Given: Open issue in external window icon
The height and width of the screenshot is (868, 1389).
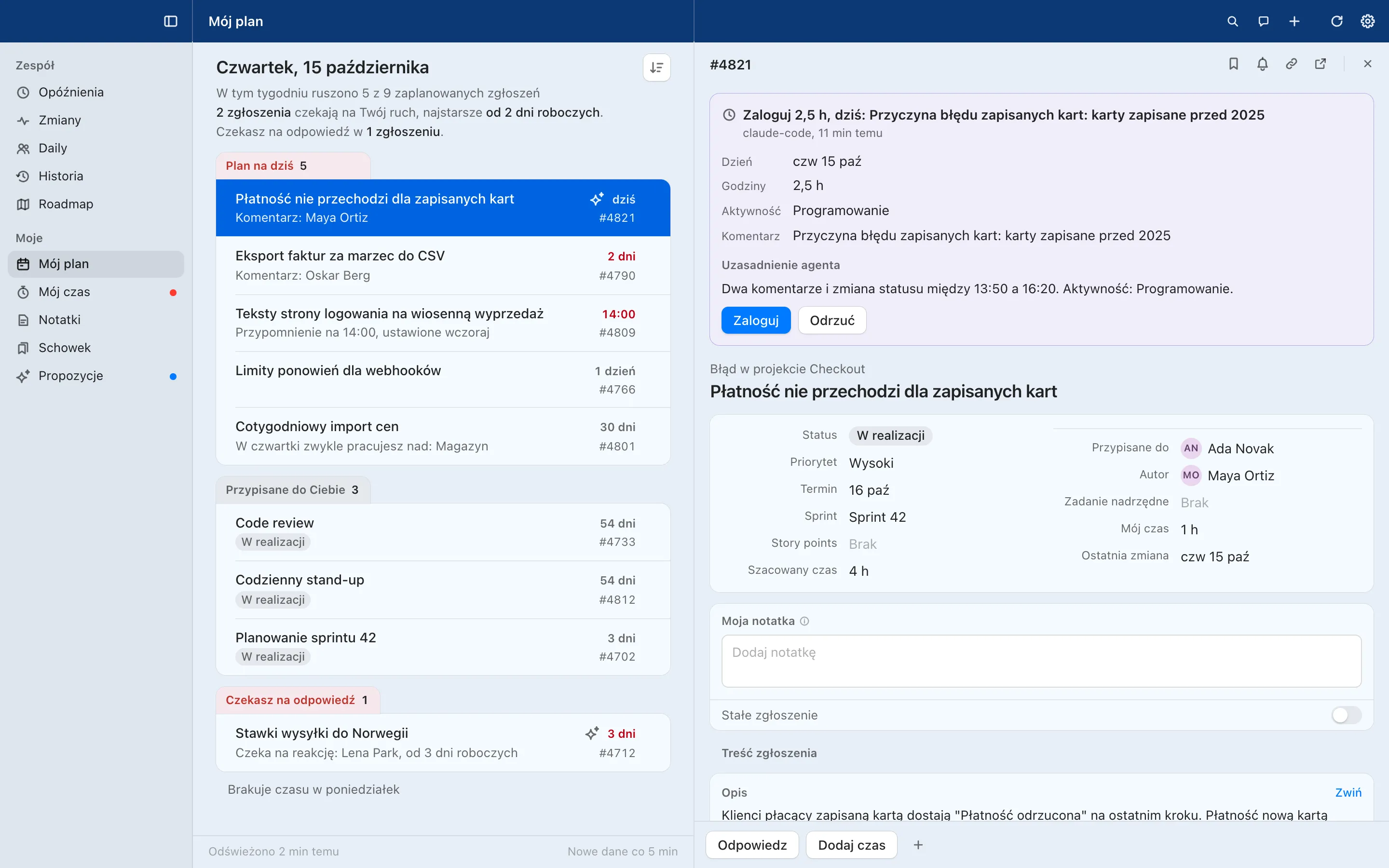Looking at the screenshot, I should pyautogui.click(x=1320, y=64).
